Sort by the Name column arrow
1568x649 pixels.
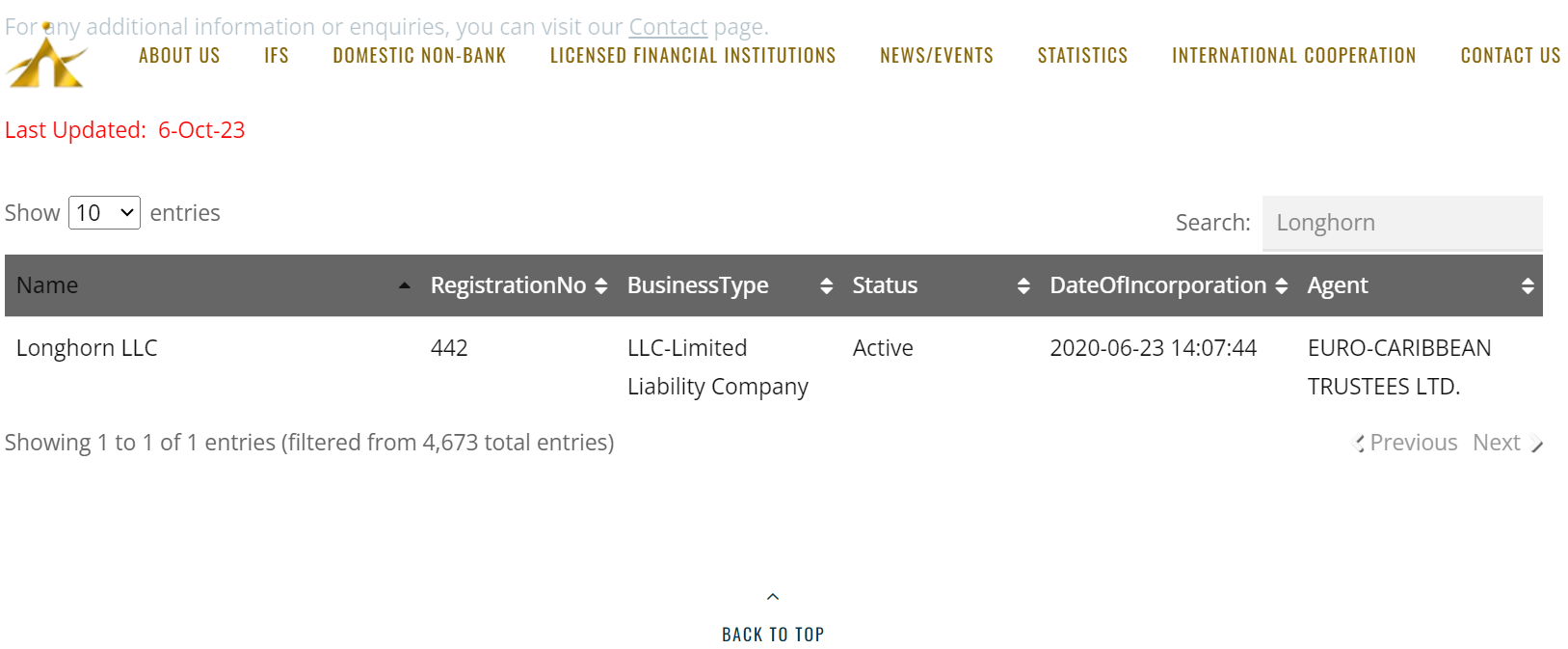[x=405, y=285]
